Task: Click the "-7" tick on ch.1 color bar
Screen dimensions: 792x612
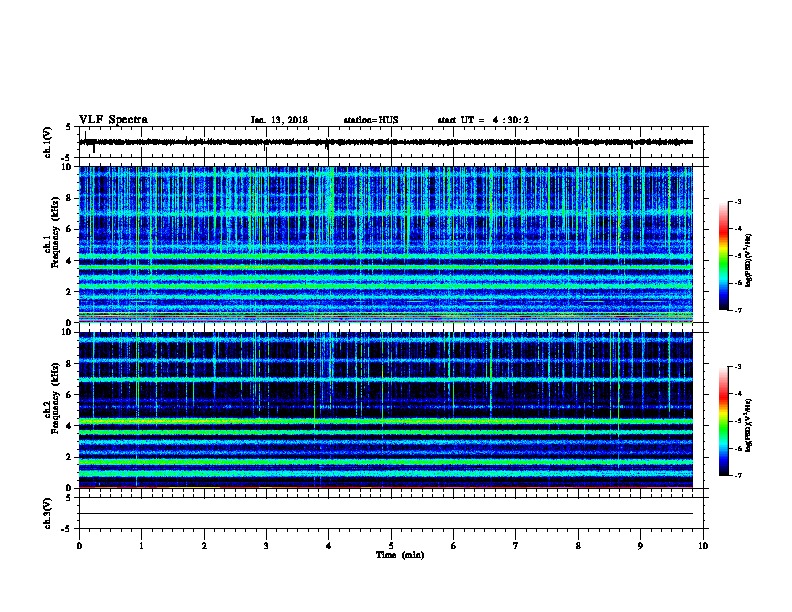Action: [x=738, y=310]
